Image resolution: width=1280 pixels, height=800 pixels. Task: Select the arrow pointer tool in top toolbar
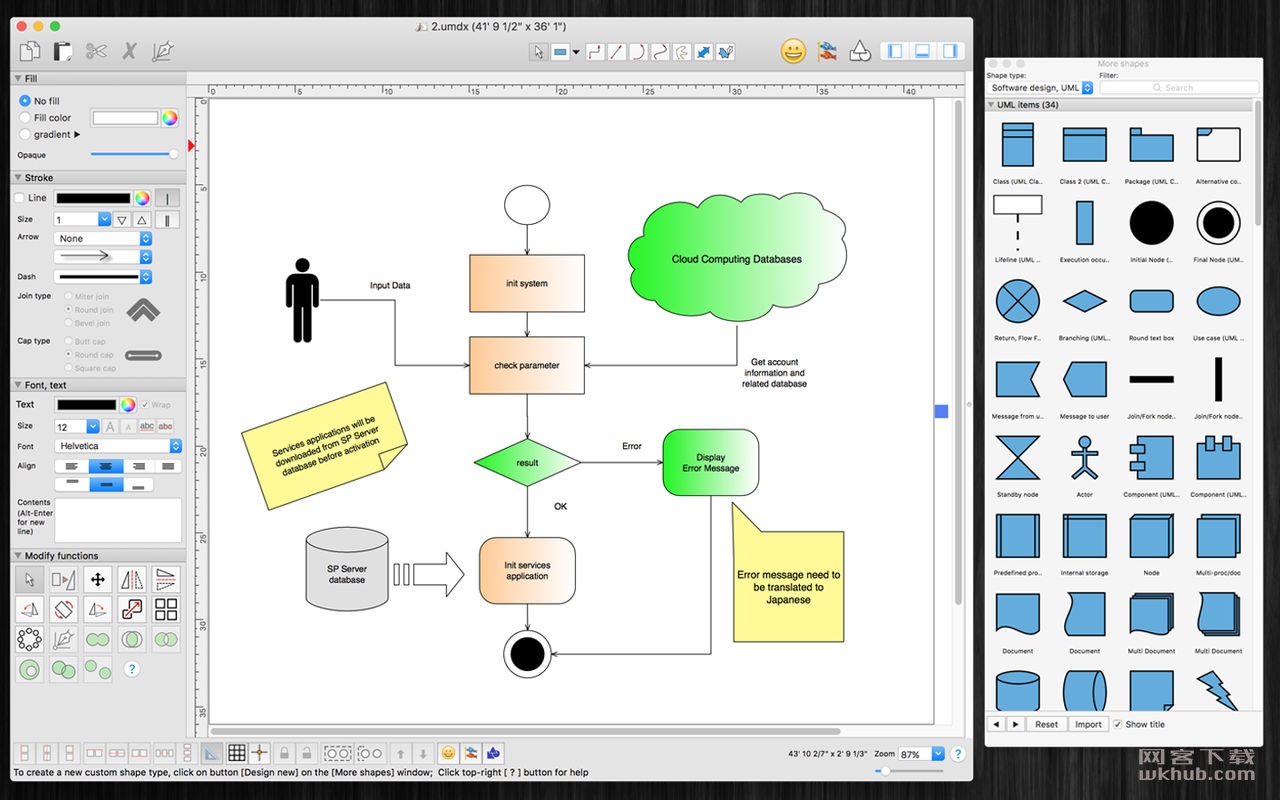pyautogui.click(x=538, y=52)
